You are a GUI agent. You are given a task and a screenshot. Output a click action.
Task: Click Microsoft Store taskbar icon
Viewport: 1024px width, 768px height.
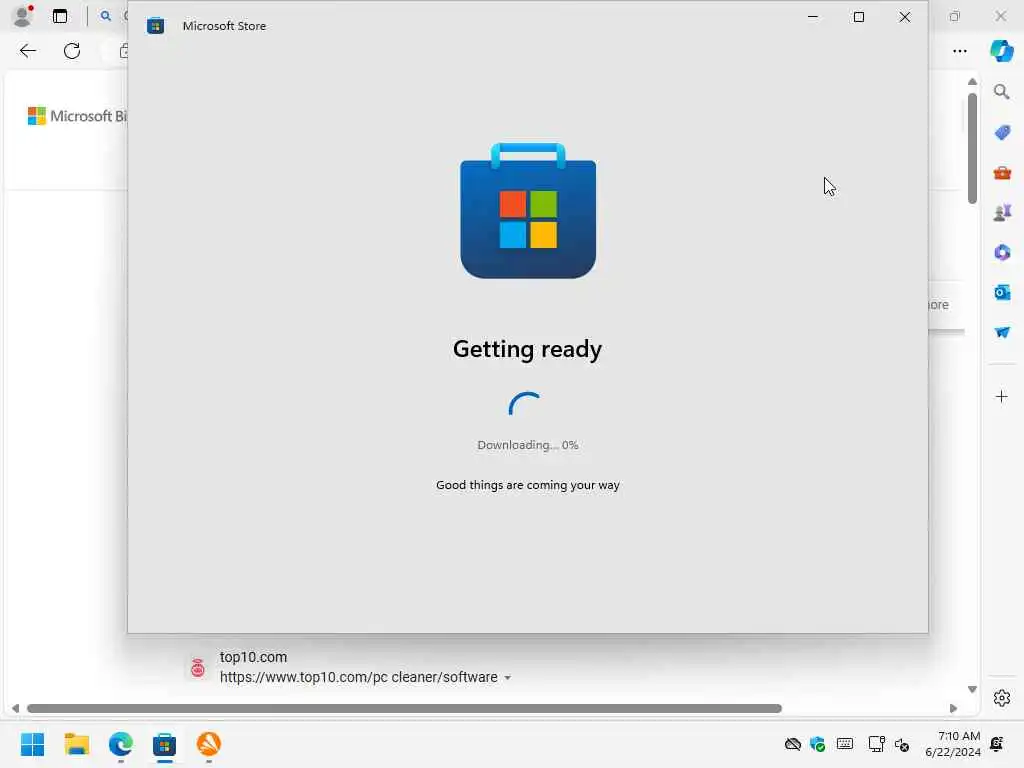[x=165, y=744]
